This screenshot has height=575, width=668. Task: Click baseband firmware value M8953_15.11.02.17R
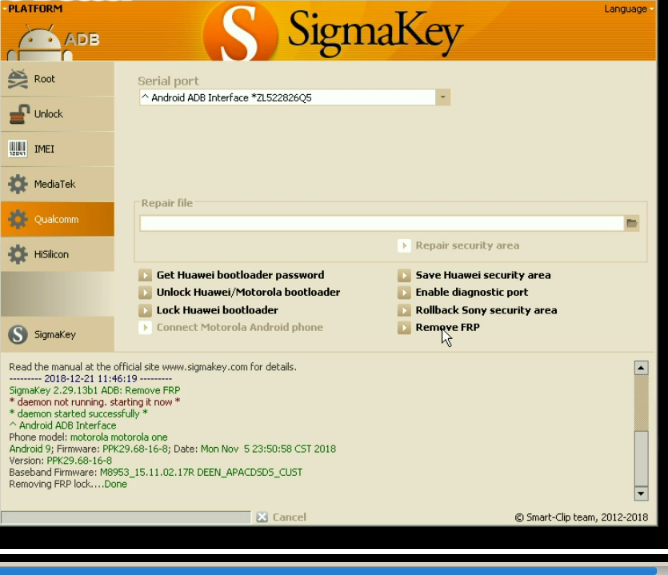click(147, 472)
